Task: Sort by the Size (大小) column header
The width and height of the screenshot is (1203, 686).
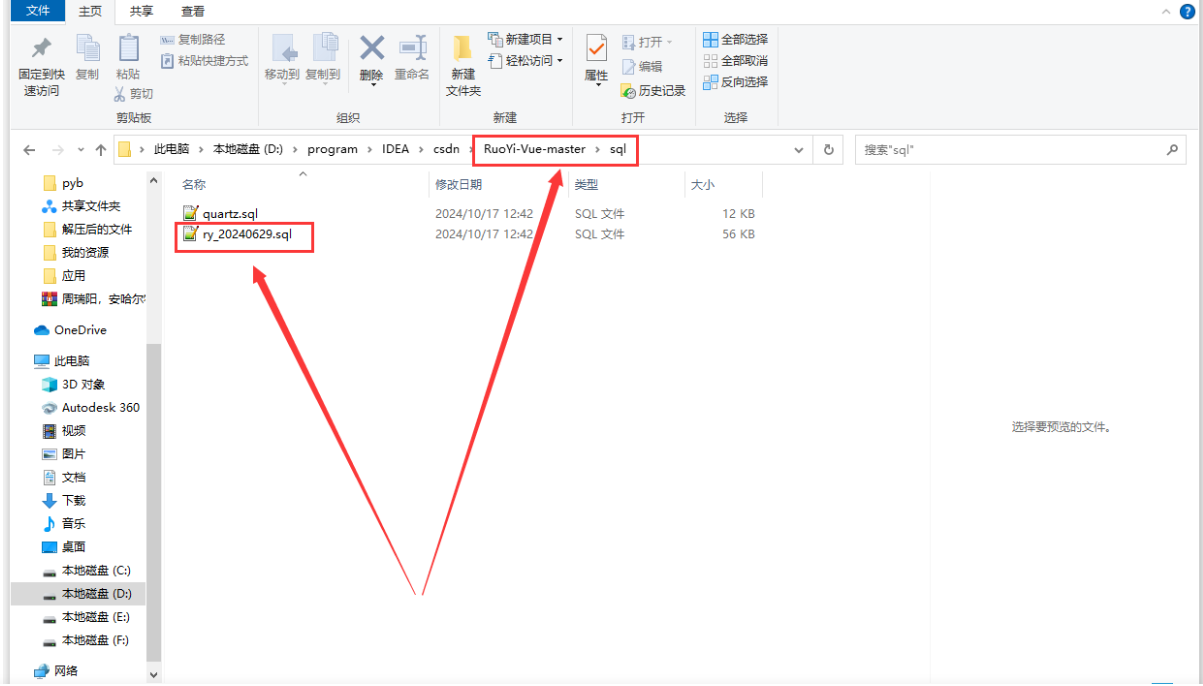Action: [x=701, y=184]
